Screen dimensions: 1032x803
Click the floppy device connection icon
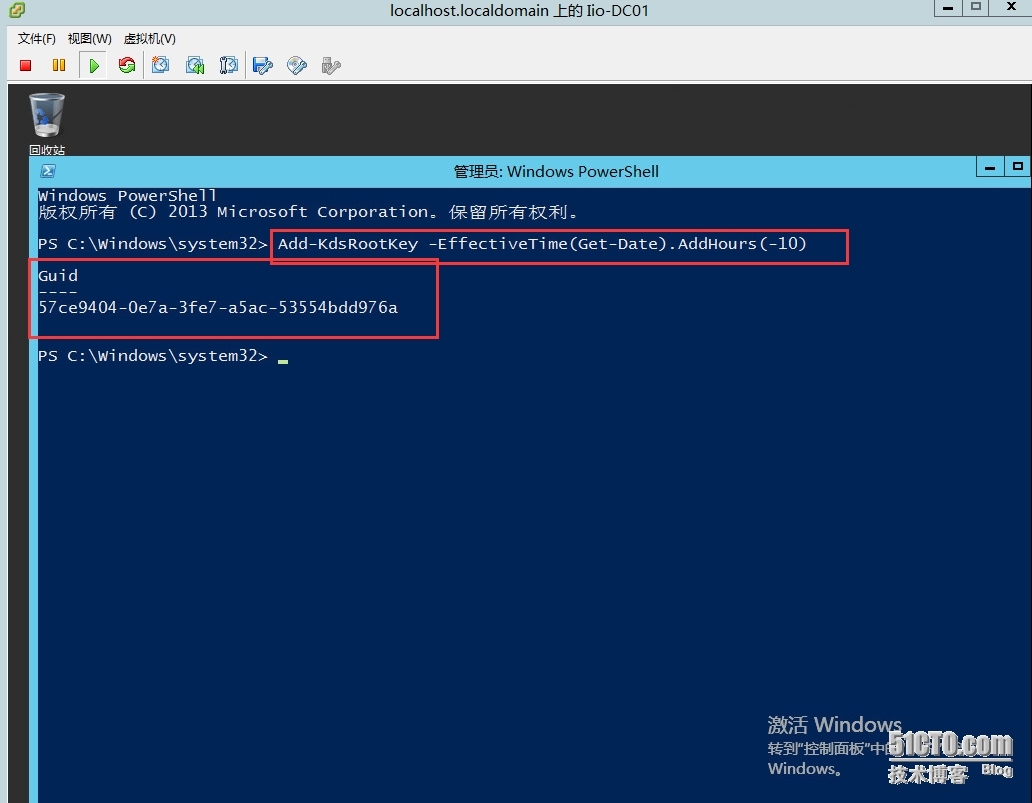click(263, 65)
